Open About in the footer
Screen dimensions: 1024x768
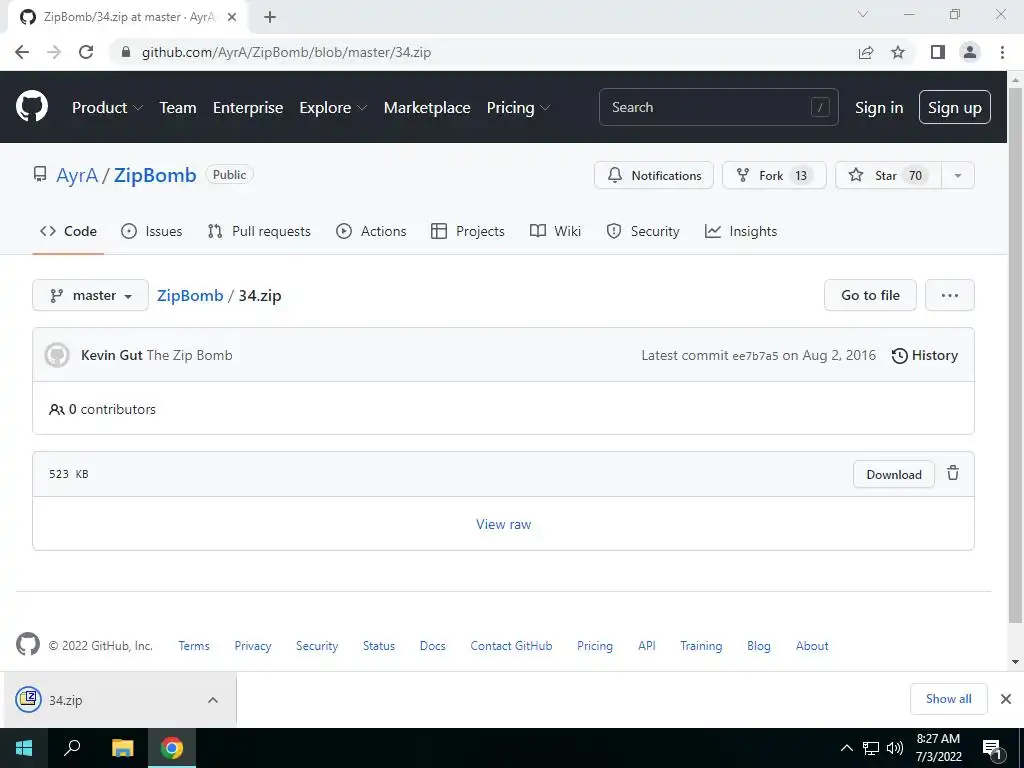tap(812, 646)
